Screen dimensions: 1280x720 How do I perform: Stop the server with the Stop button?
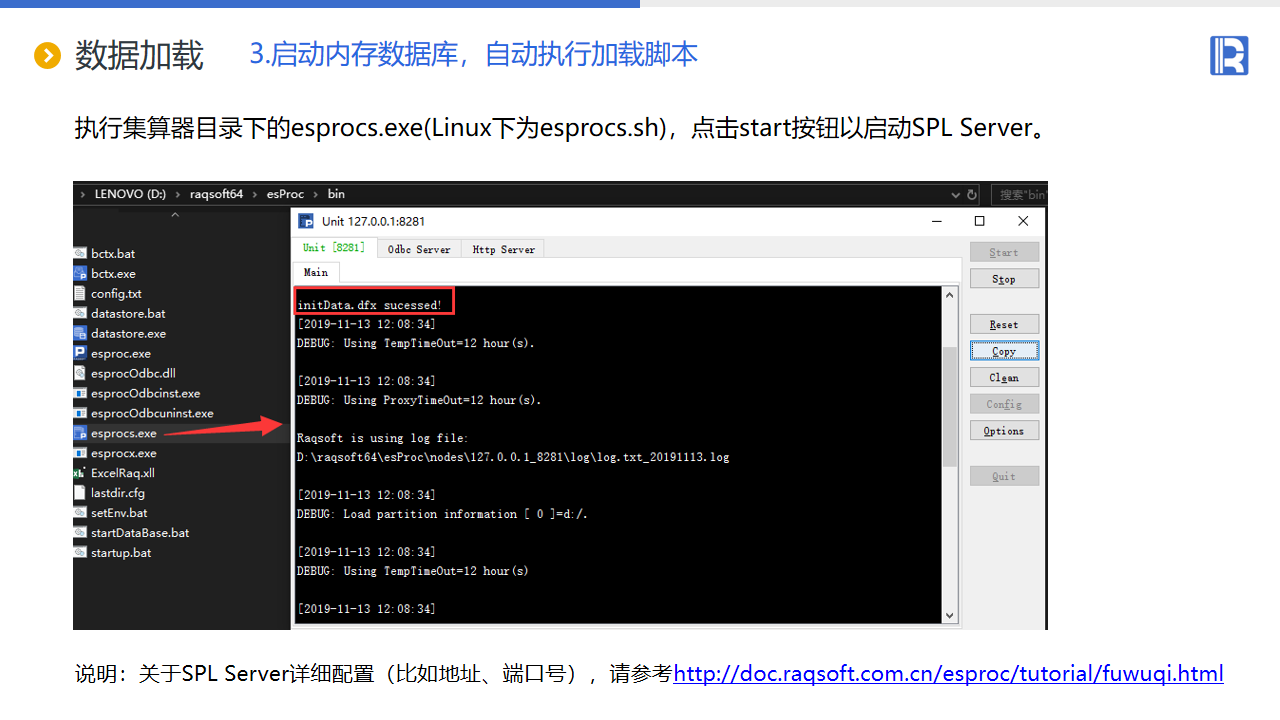[1004, 278]
